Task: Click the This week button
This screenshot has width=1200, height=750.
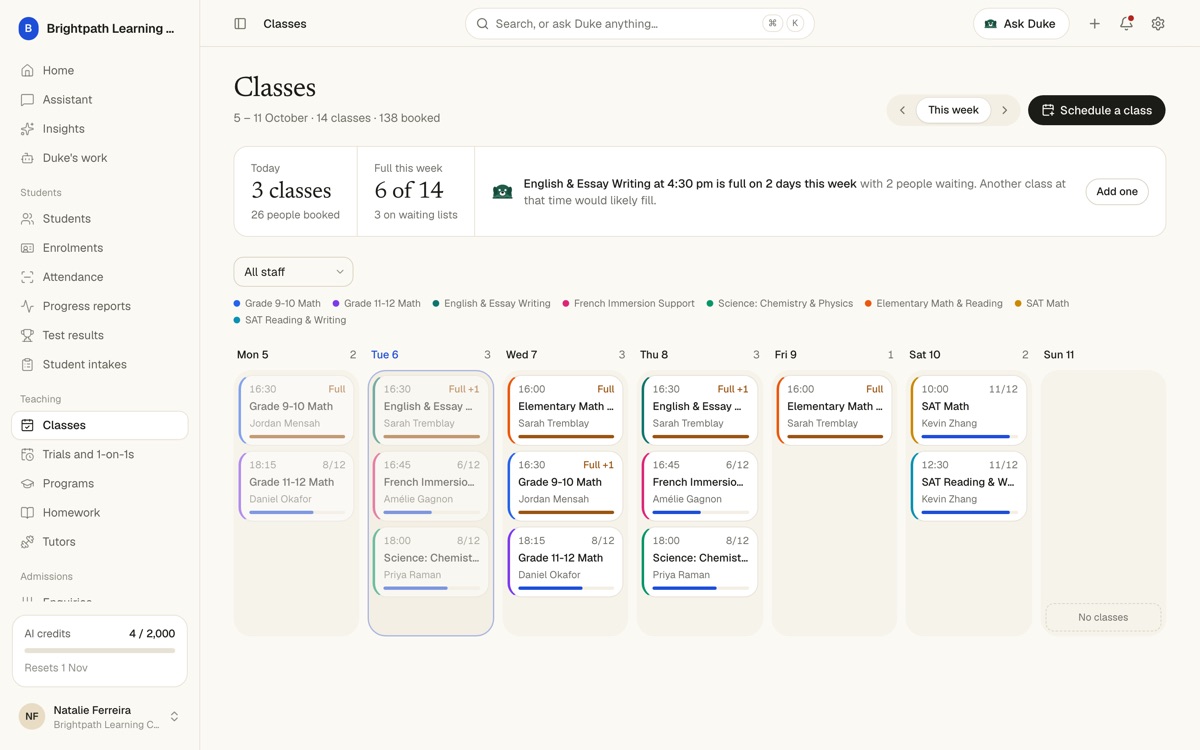Action: (x=953, y=110)
